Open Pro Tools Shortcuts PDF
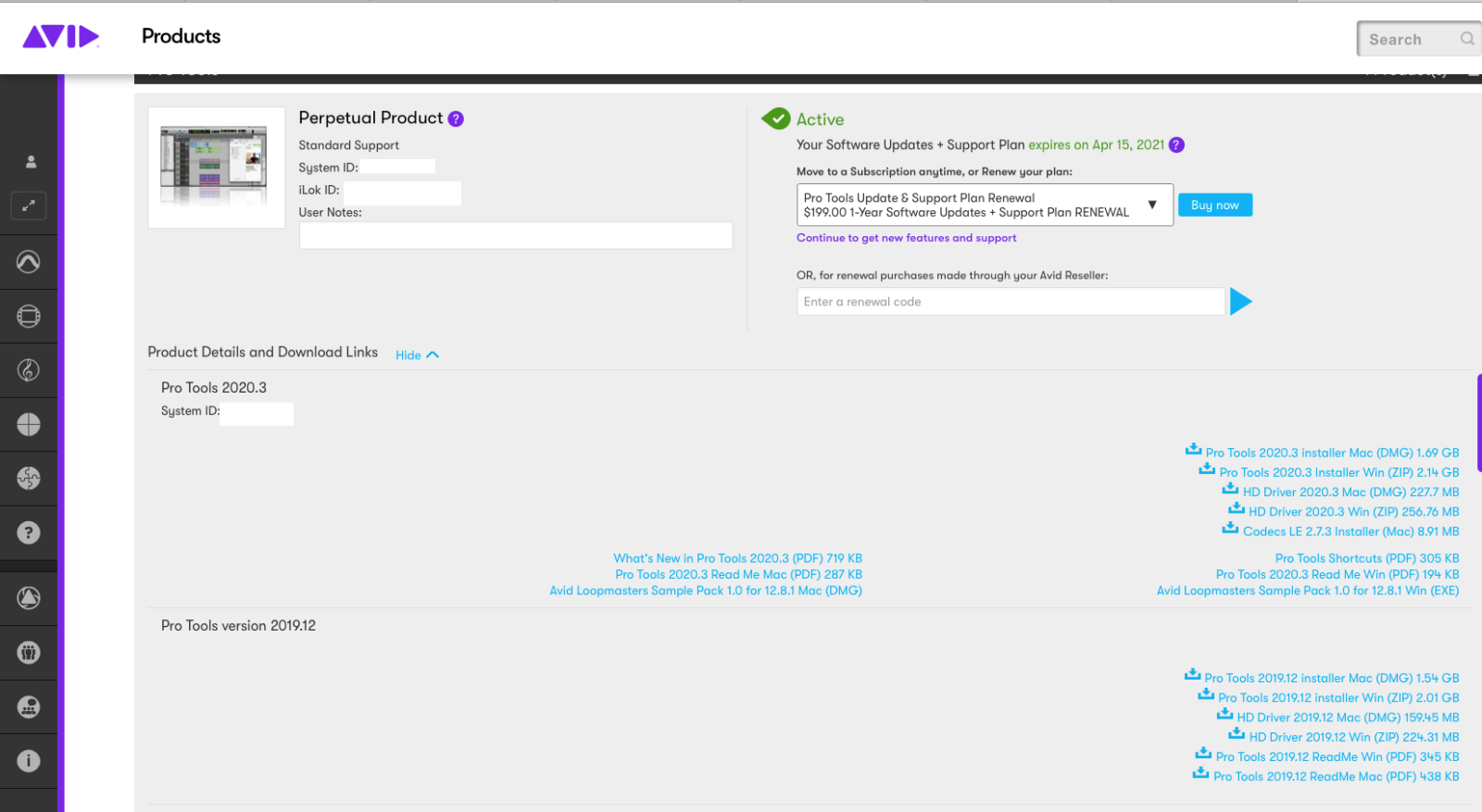Image resolution: width=1482 pixels, height=812 pixels. [x=1367, y=558]
